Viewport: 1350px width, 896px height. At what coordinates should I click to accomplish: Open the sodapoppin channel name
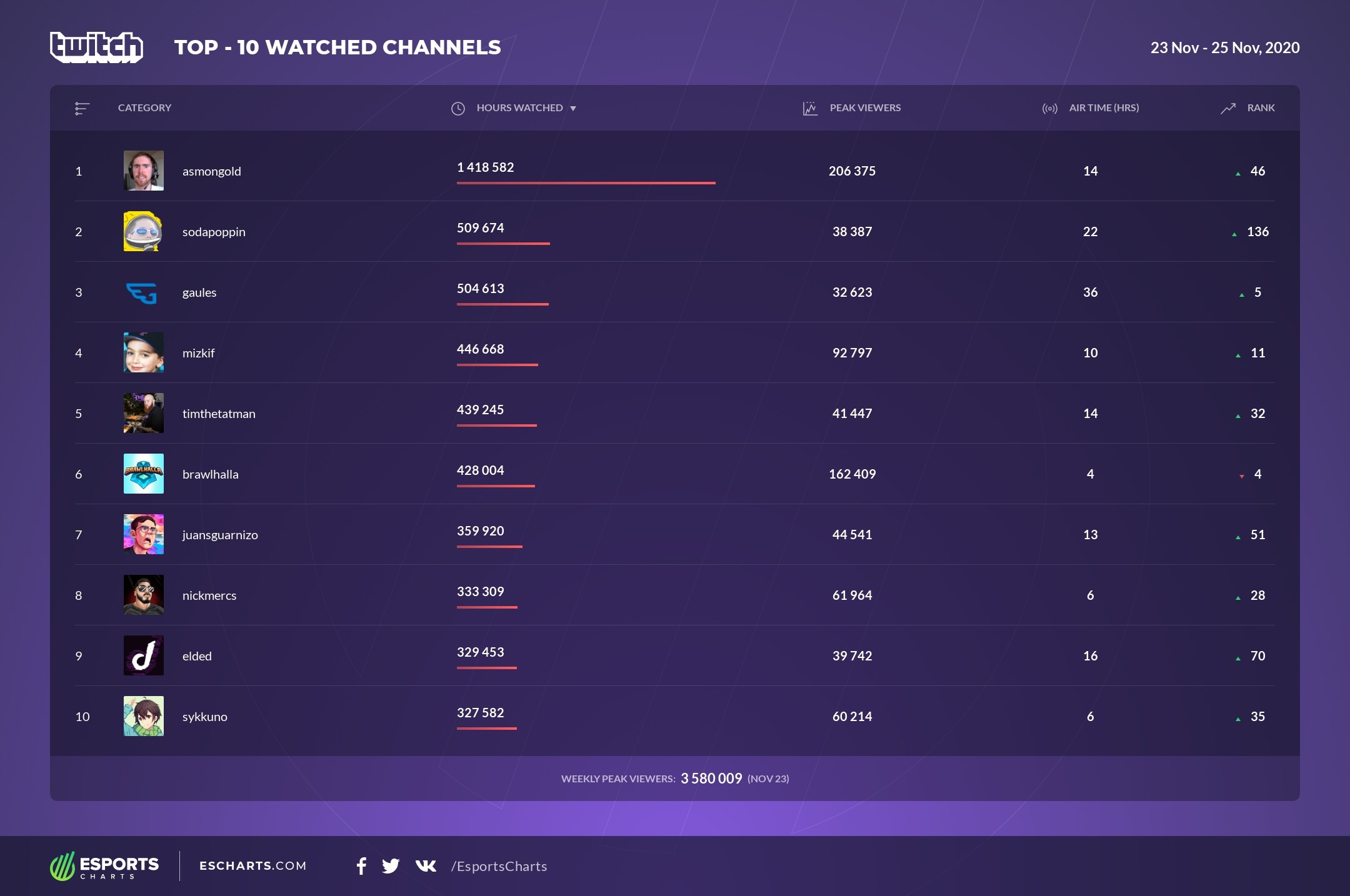point(214,232)
